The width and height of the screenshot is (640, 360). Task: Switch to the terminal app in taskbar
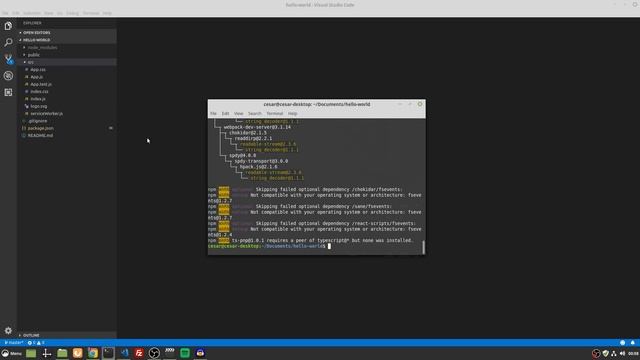108,353
